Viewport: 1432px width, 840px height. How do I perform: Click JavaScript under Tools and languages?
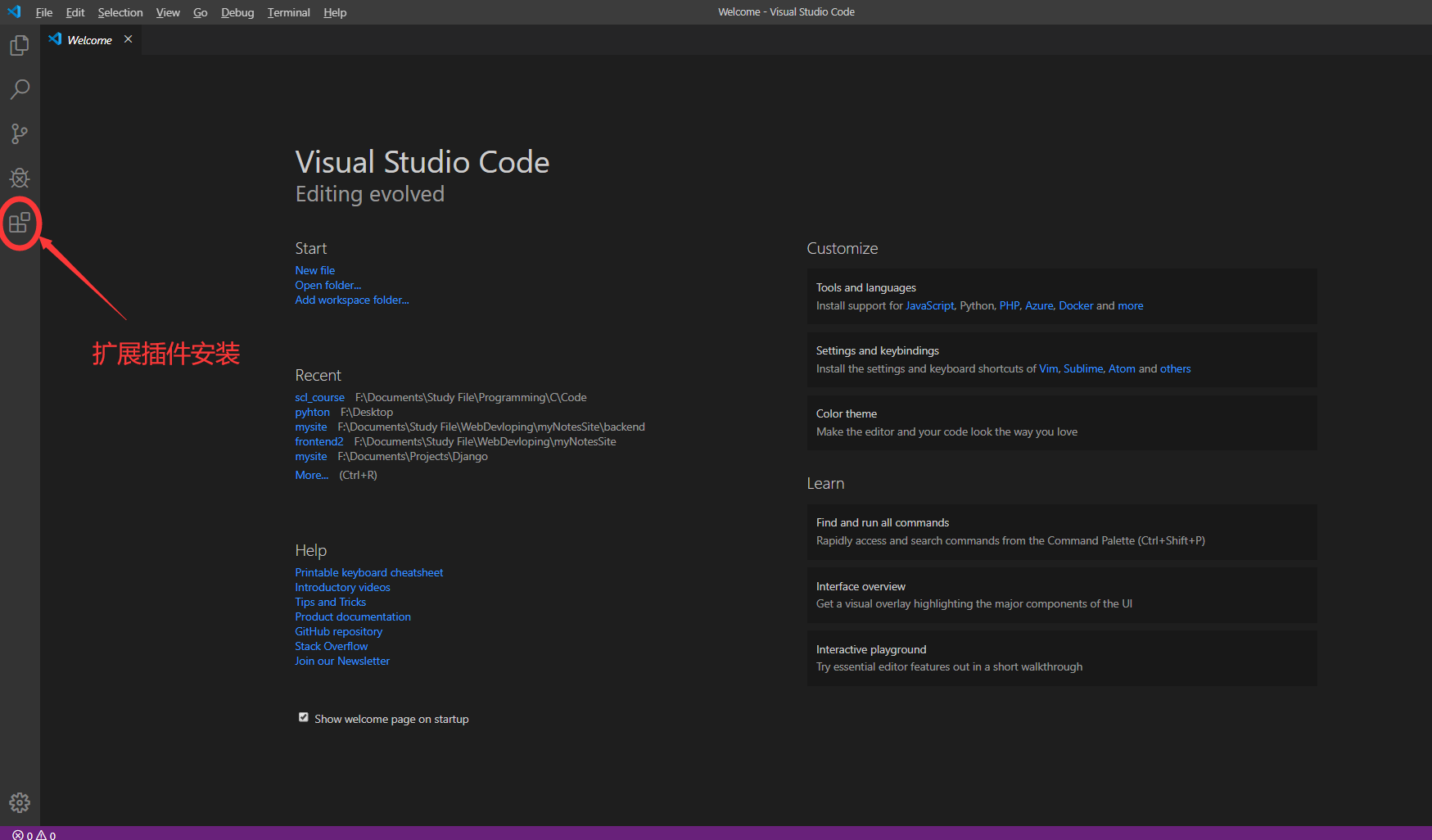930,305
